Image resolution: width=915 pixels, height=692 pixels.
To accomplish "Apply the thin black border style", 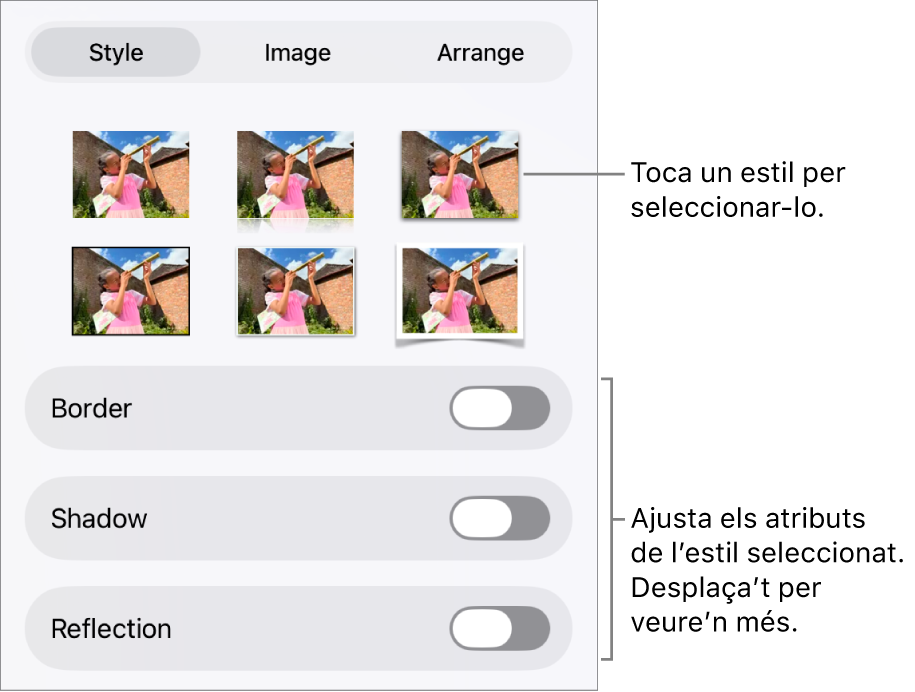I will [x=131, y=291].
